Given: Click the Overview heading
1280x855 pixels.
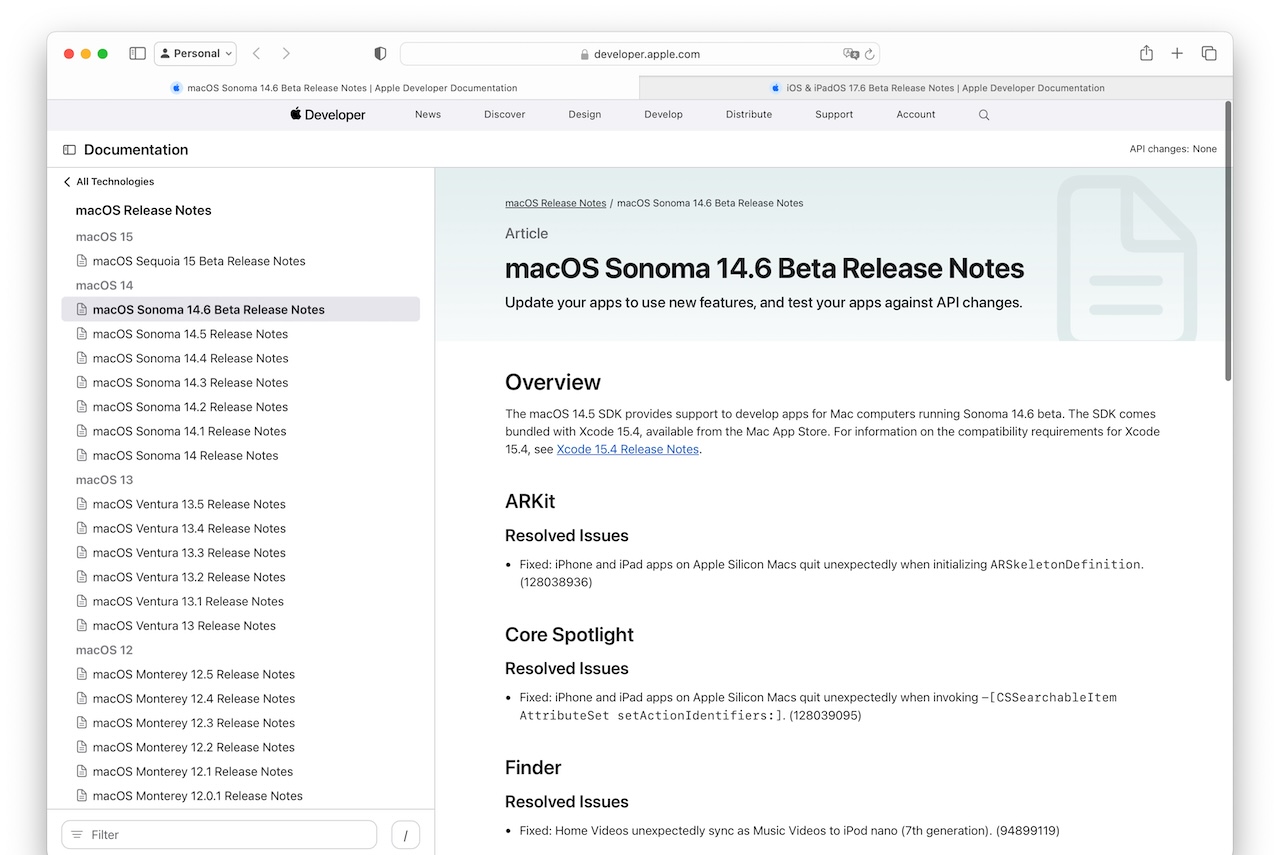Looking at the screenshot, I should tap(553, 383).
